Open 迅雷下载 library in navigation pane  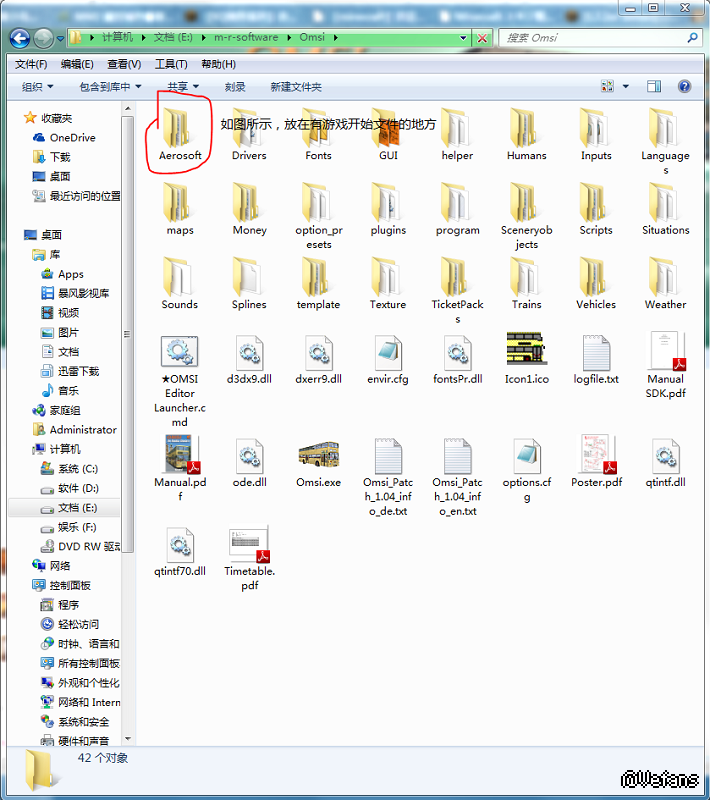[70, 371]
